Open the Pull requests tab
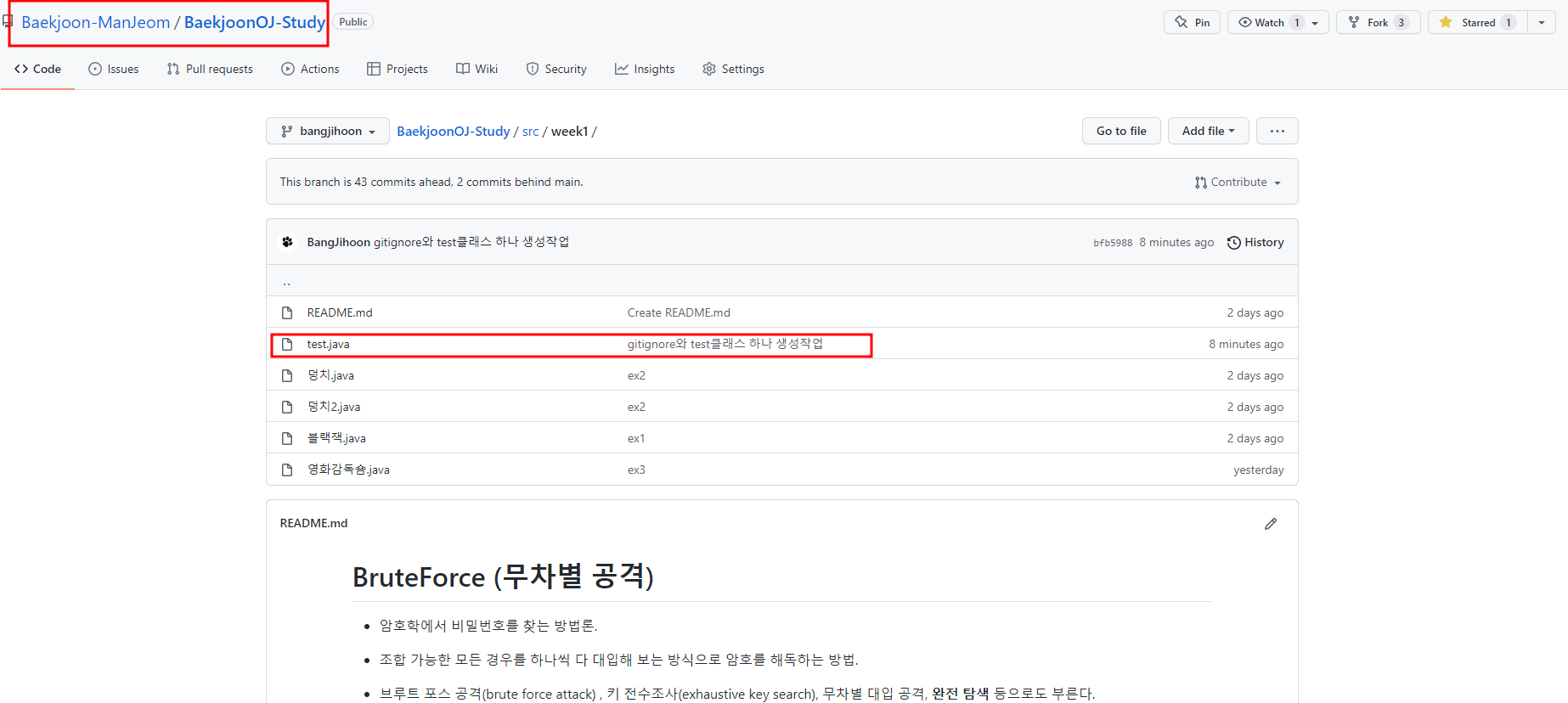Viewport: 1568px width, 703px height. tap(210, 69)
